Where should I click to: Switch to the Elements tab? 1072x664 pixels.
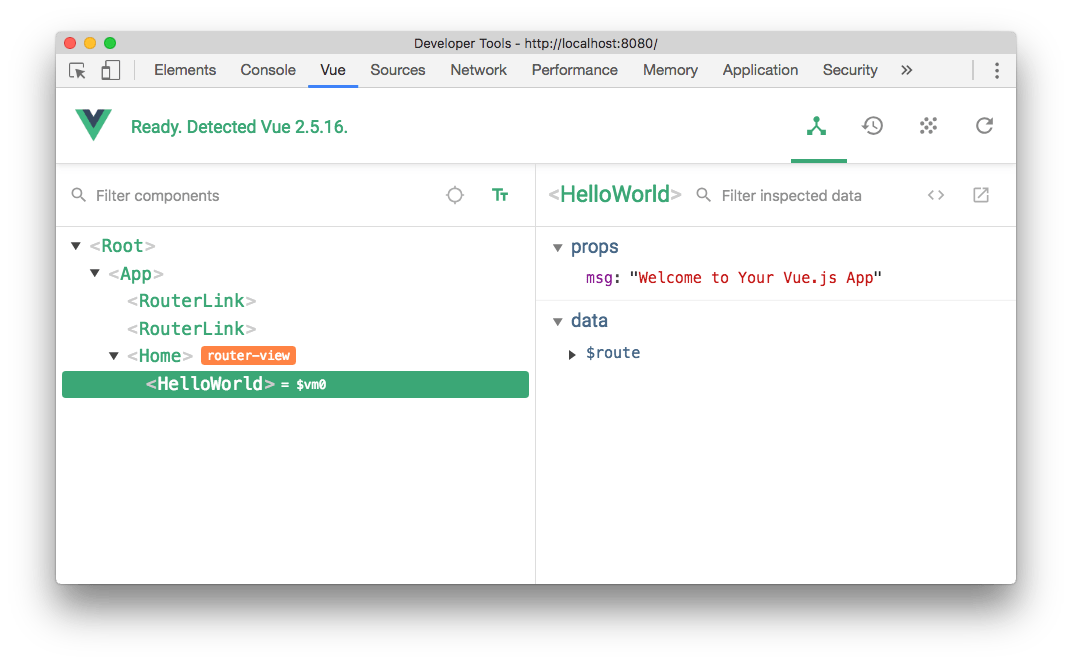click(185, 70)
